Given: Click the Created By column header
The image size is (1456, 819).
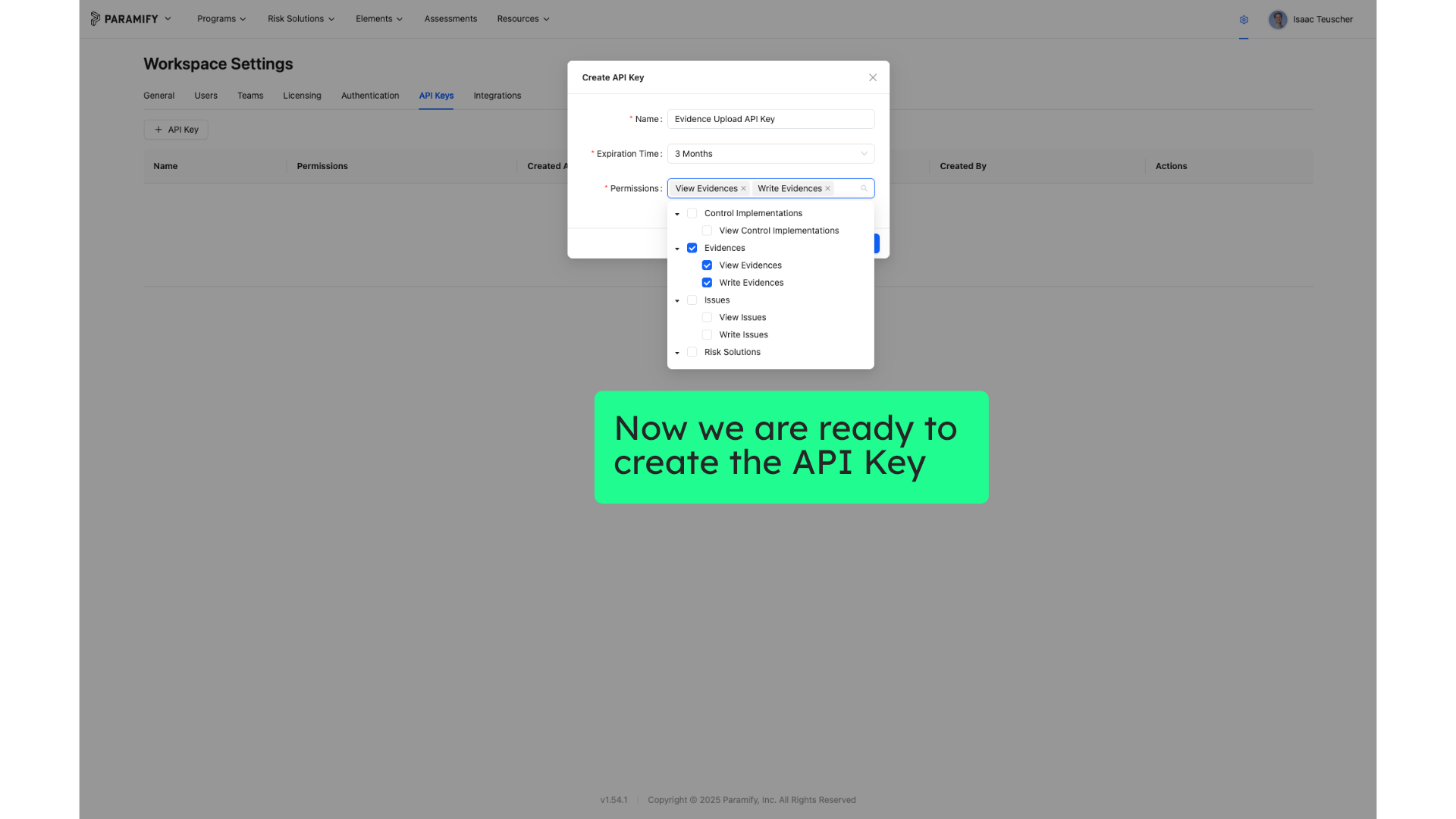Looking at the screenshot, I should pos(963,166).
